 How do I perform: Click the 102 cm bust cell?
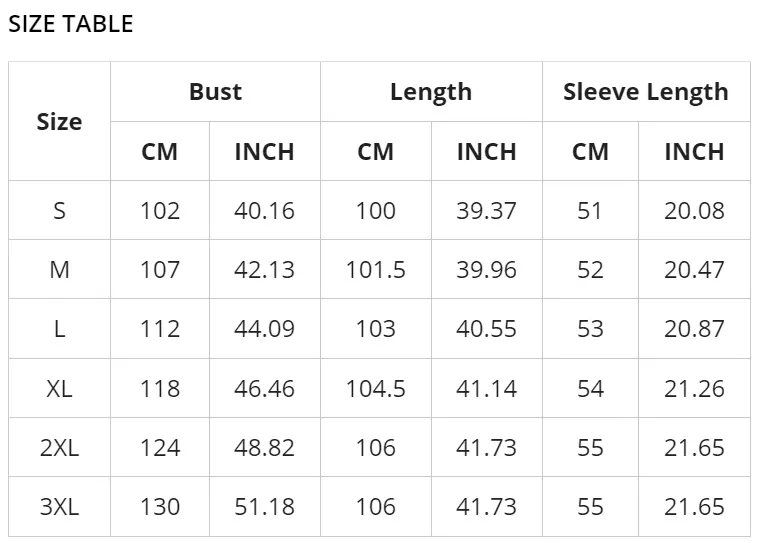click(x=160, y=211)
